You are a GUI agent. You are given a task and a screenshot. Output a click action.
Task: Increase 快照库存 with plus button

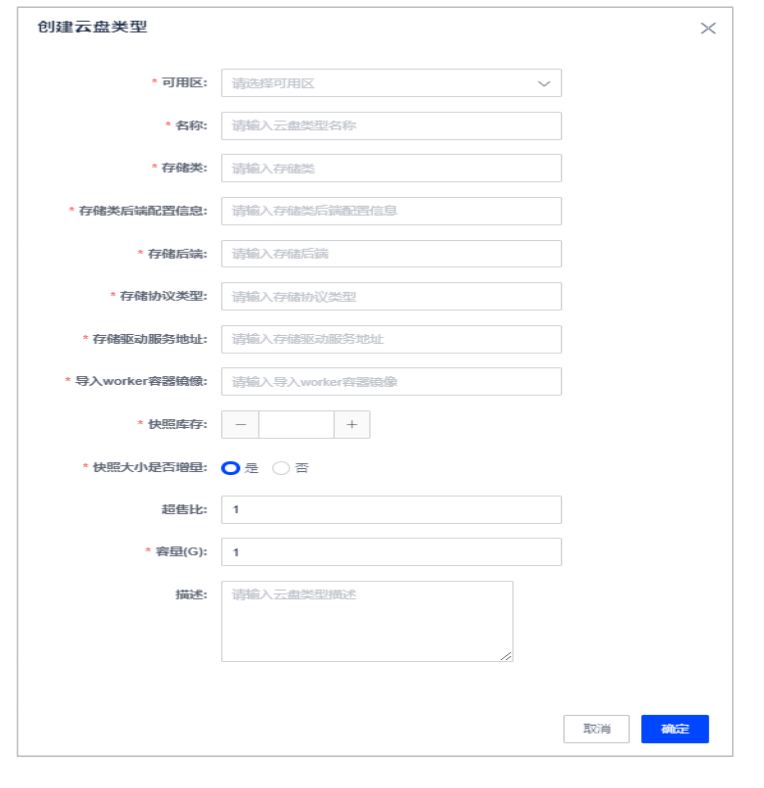352,425
